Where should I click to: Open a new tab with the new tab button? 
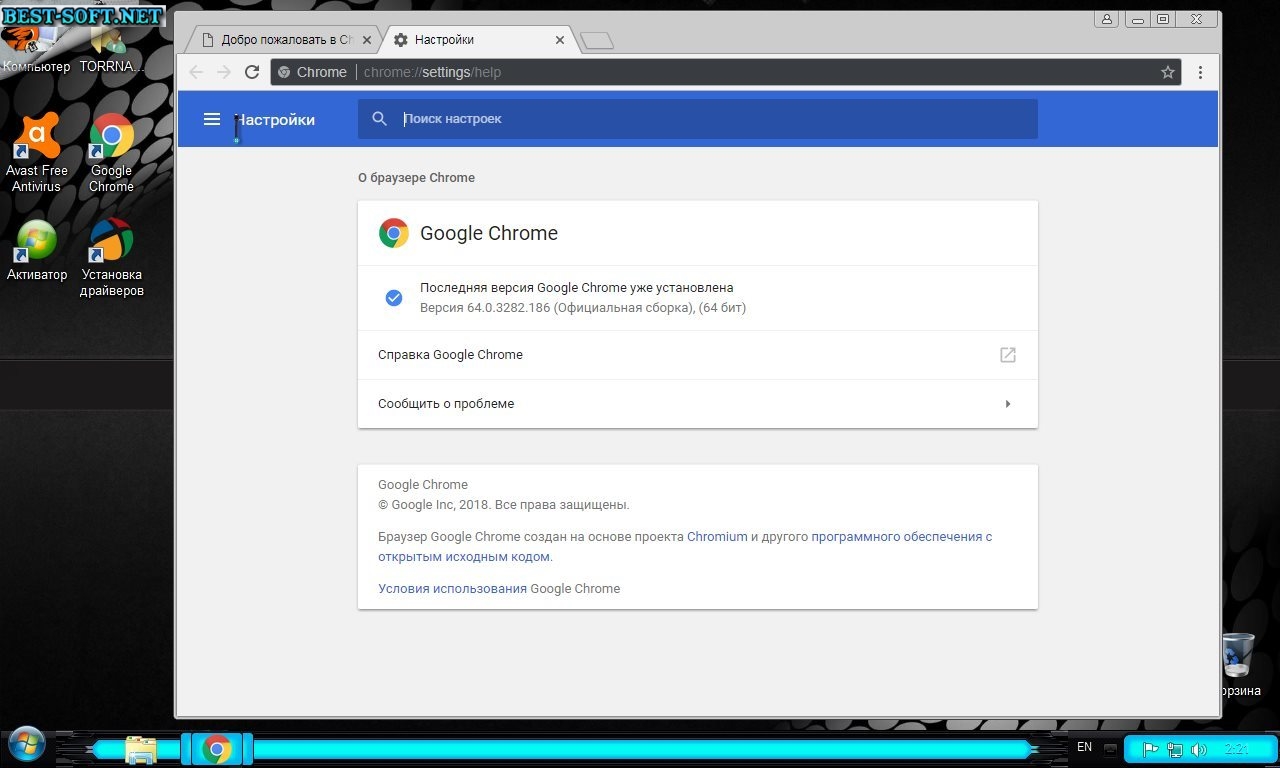click(597, 41)
